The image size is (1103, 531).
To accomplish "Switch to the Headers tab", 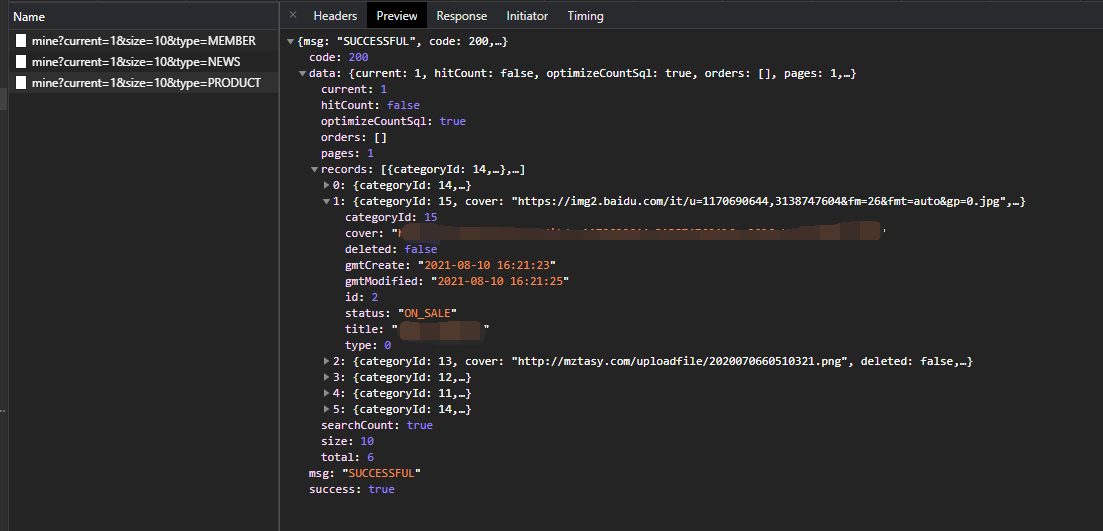I will point(335,16).
